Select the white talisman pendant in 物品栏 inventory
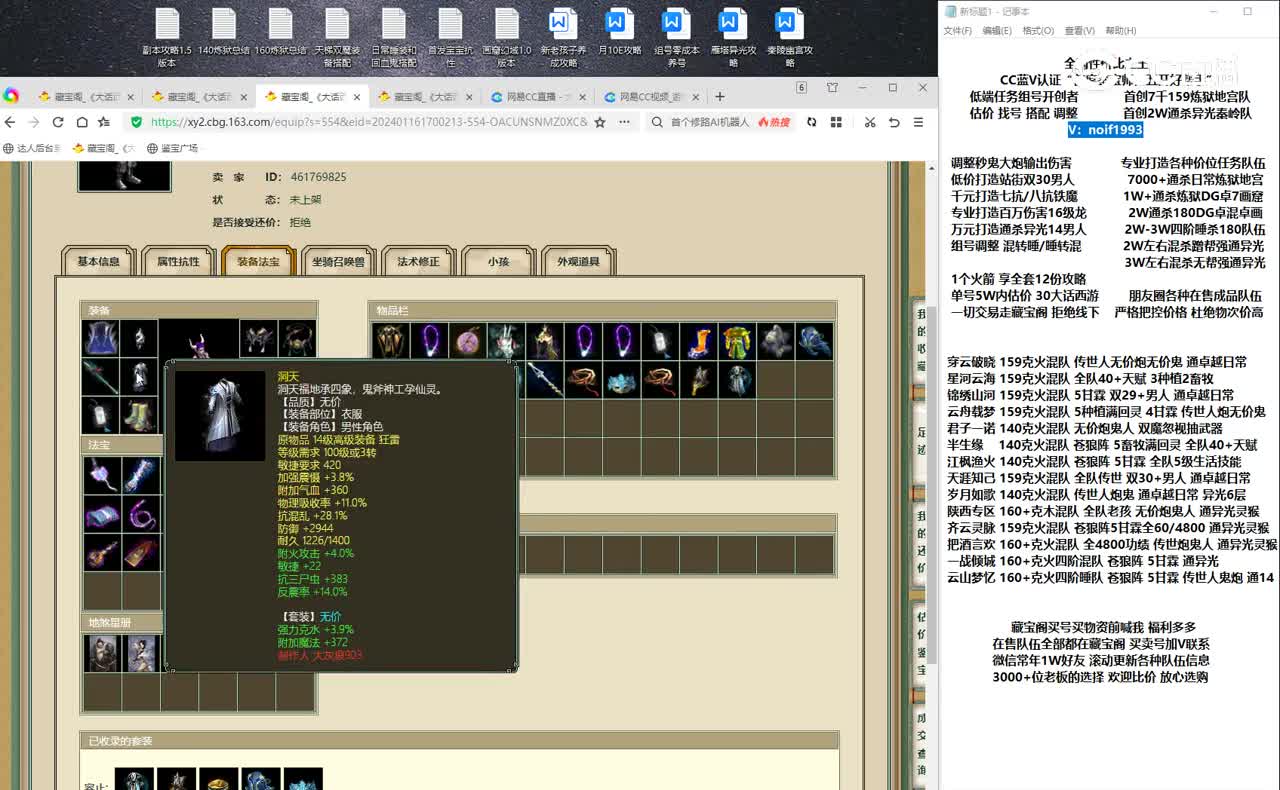The image size is (1280, 790). pyautogui.click(x=659, y=341)
